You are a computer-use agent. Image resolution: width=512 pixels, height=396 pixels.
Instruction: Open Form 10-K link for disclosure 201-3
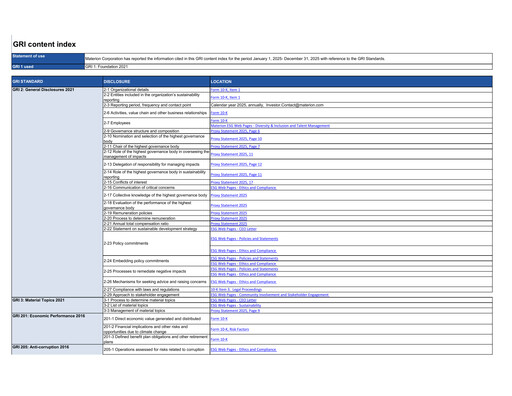pyautogui.click(x=219, y=339)
